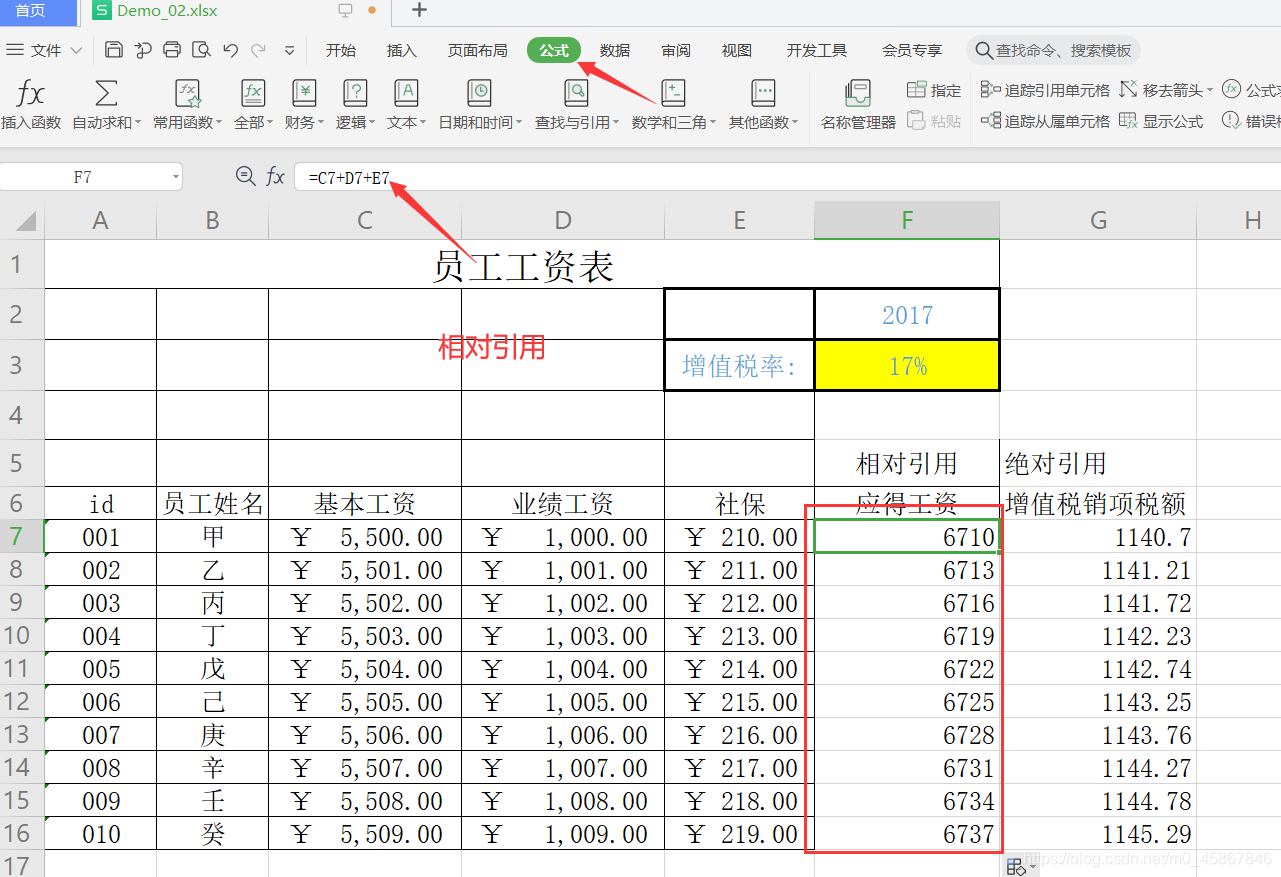Screen dimensions: 1281x877
Task: Click Trace Dependents (追踪从属单元格)
Action: (x=1046, y=121)
